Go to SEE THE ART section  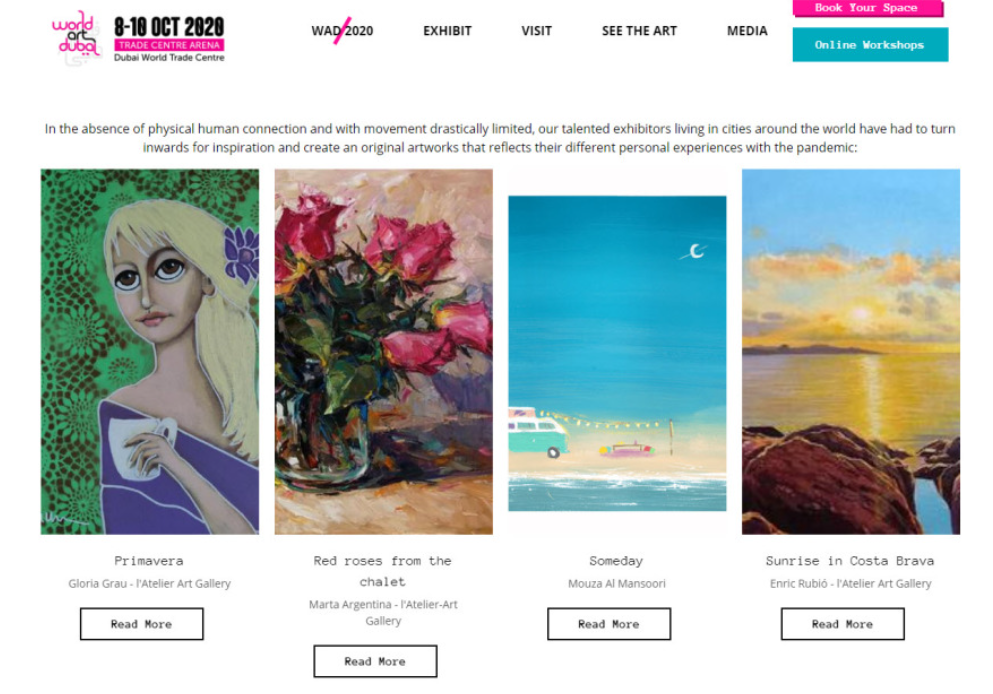(639, 30)
